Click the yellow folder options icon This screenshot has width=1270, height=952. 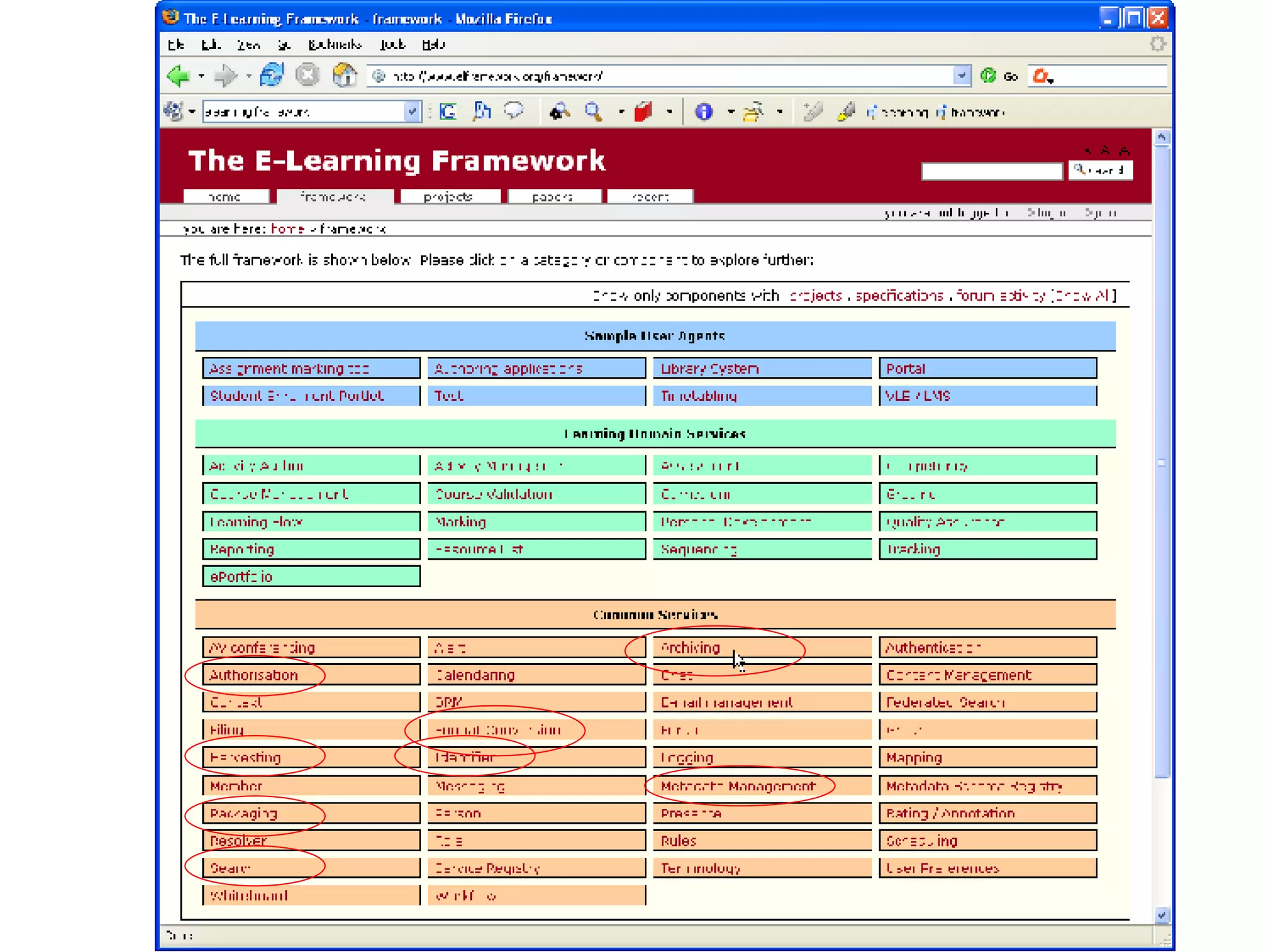(x=753, y=112)
